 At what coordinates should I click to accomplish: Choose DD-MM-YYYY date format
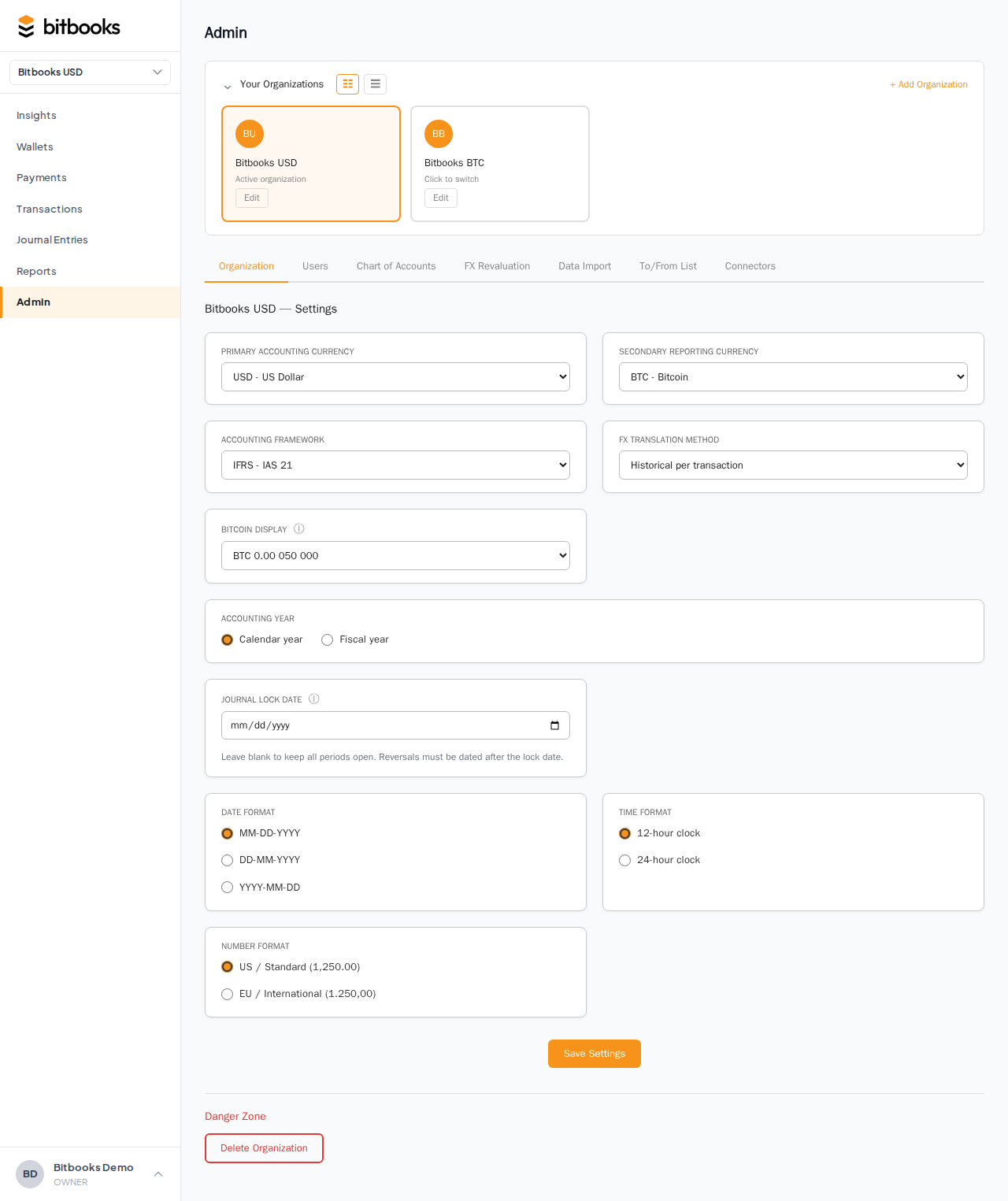(227, 860)
